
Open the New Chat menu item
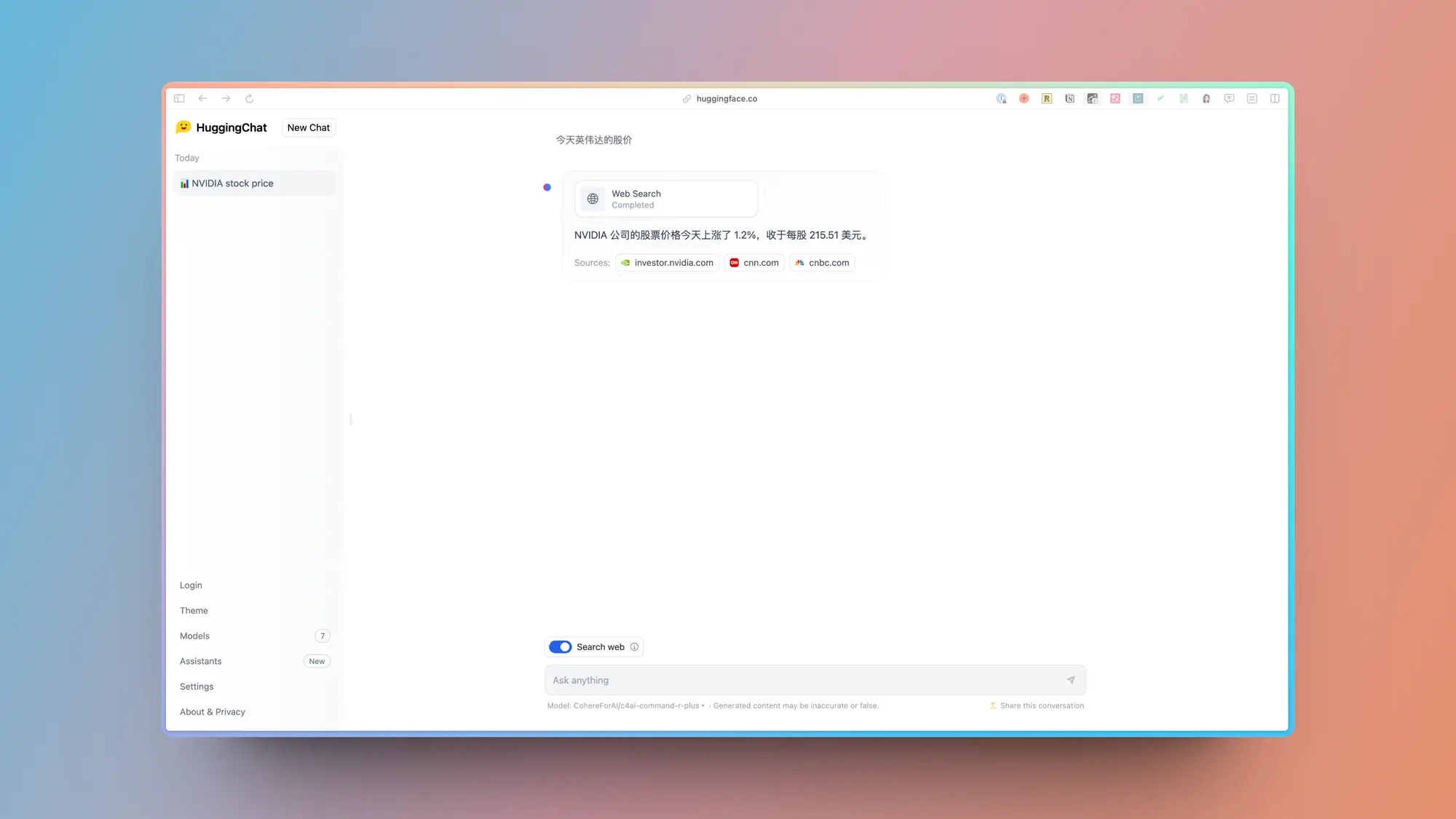click(x=308, y=127)
